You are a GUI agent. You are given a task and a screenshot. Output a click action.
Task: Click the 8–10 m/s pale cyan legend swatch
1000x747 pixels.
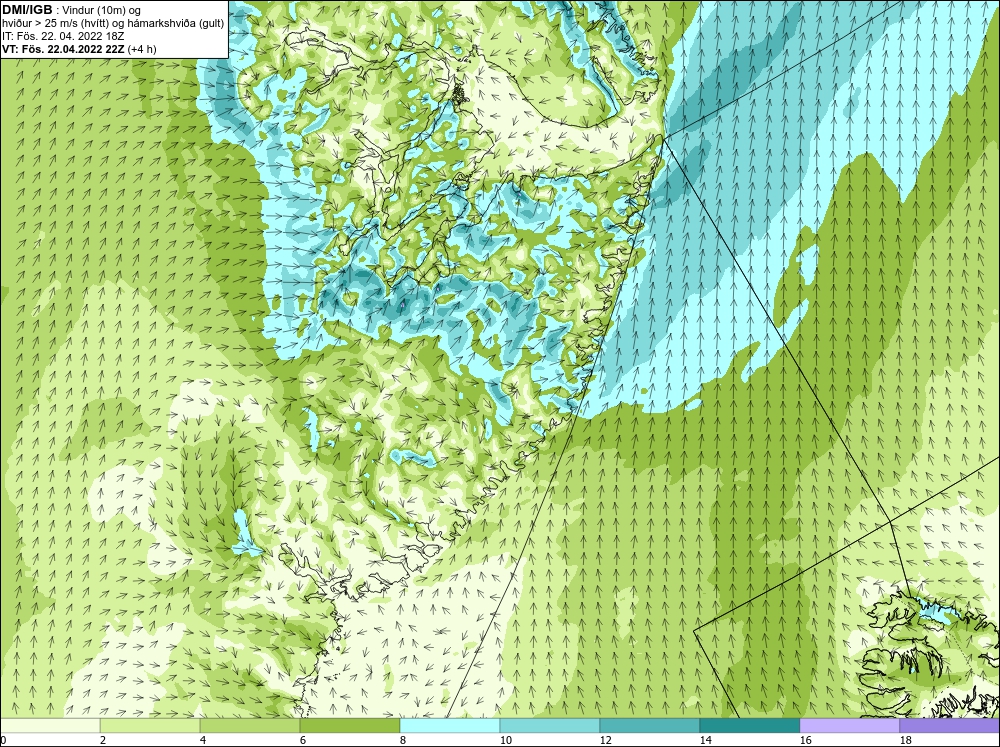coord(450,726)
